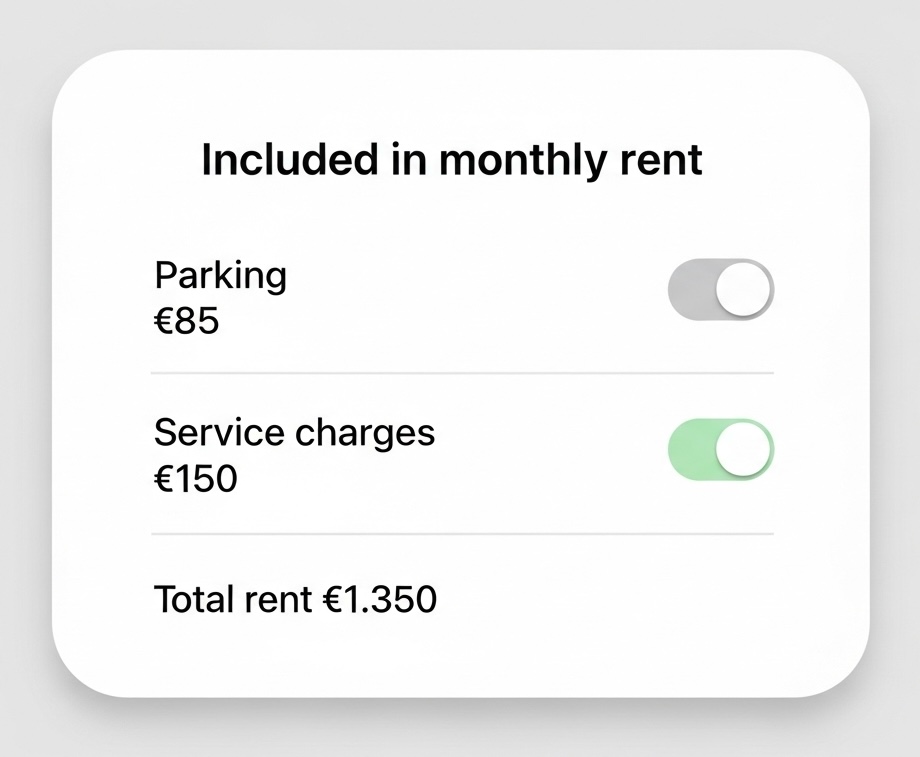Click the Parking label text
The height and width of the screenshot is (757, 920).
tap(220, 275)
